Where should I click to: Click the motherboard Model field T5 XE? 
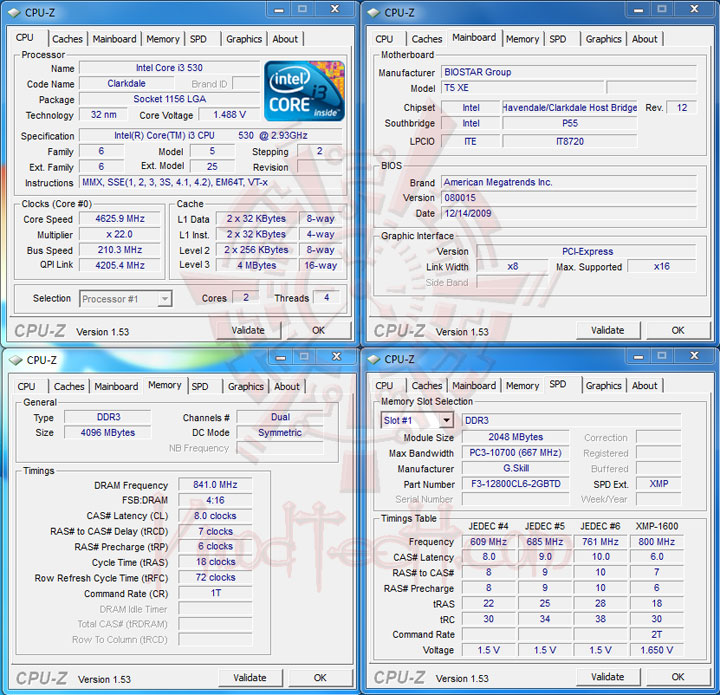coord(523,88)
